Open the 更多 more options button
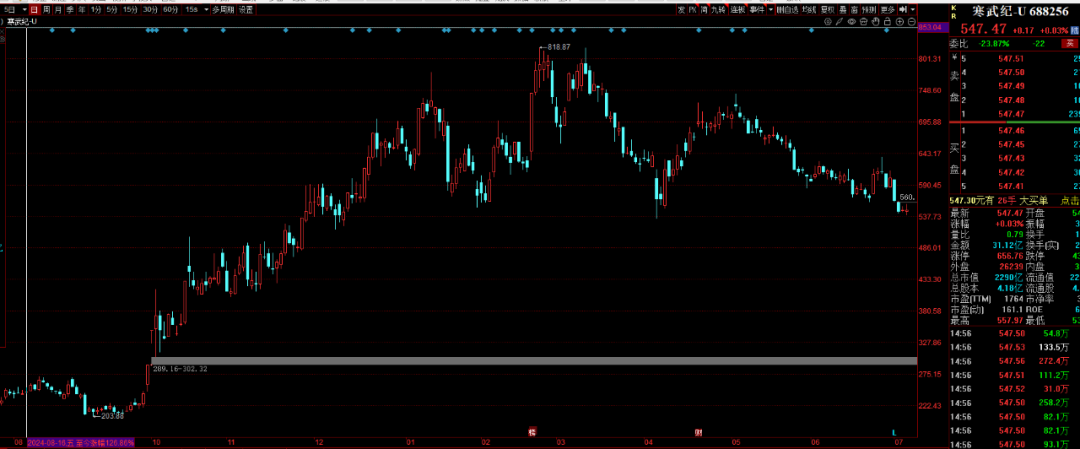The height and width of the screenshot is (449, 1080). click(x=887, y=10)
